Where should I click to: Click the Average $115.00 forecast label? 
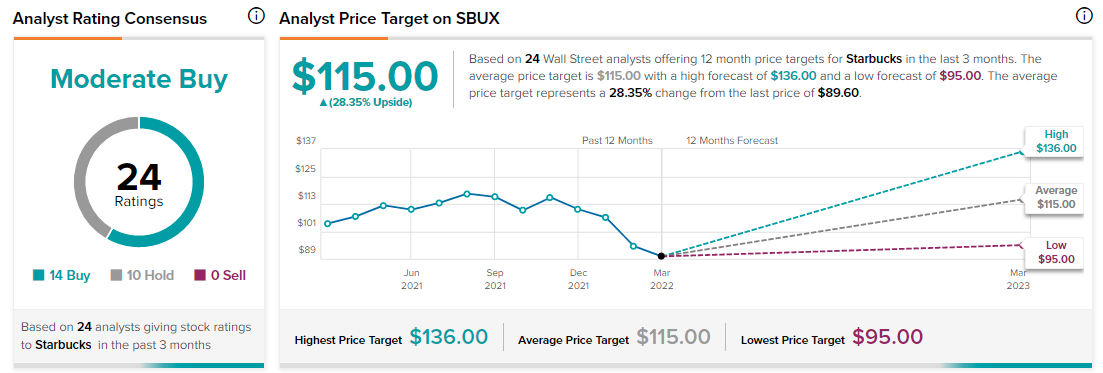(1055, 197)
